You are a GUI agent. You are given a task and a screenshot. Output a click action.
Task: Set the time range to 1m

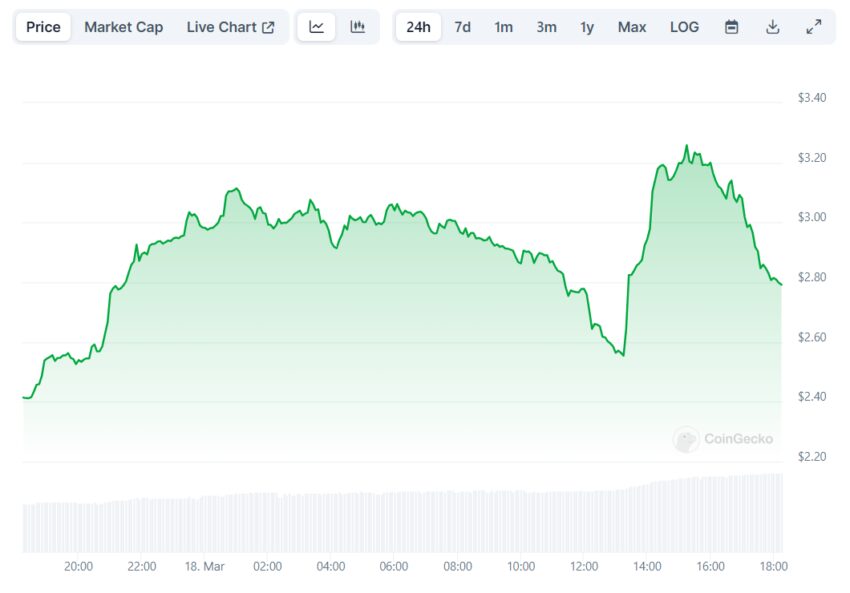503,27
